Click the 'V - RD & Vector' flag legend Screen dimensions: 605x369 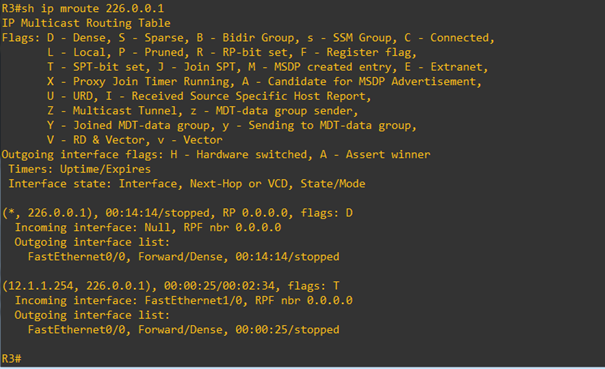pyautogui.click(x=96, y=140)
